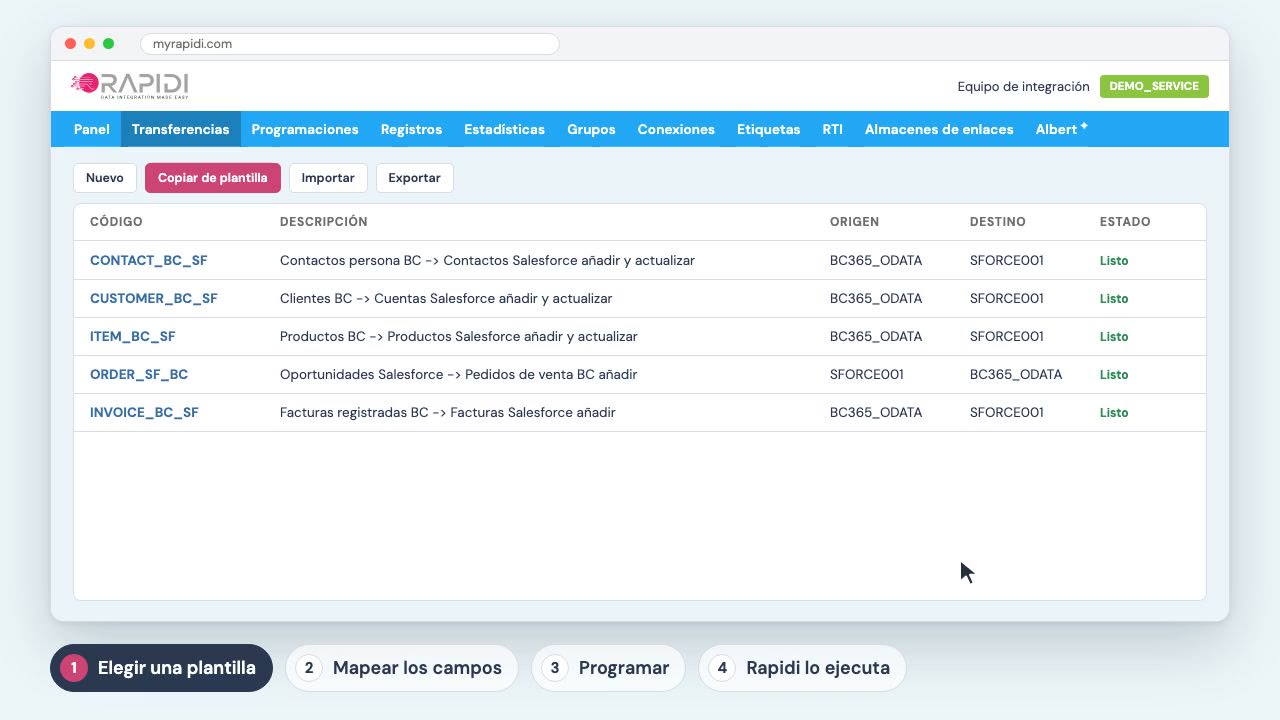
Task: Click the Exportar button
Action: click(x=415, y=178)
